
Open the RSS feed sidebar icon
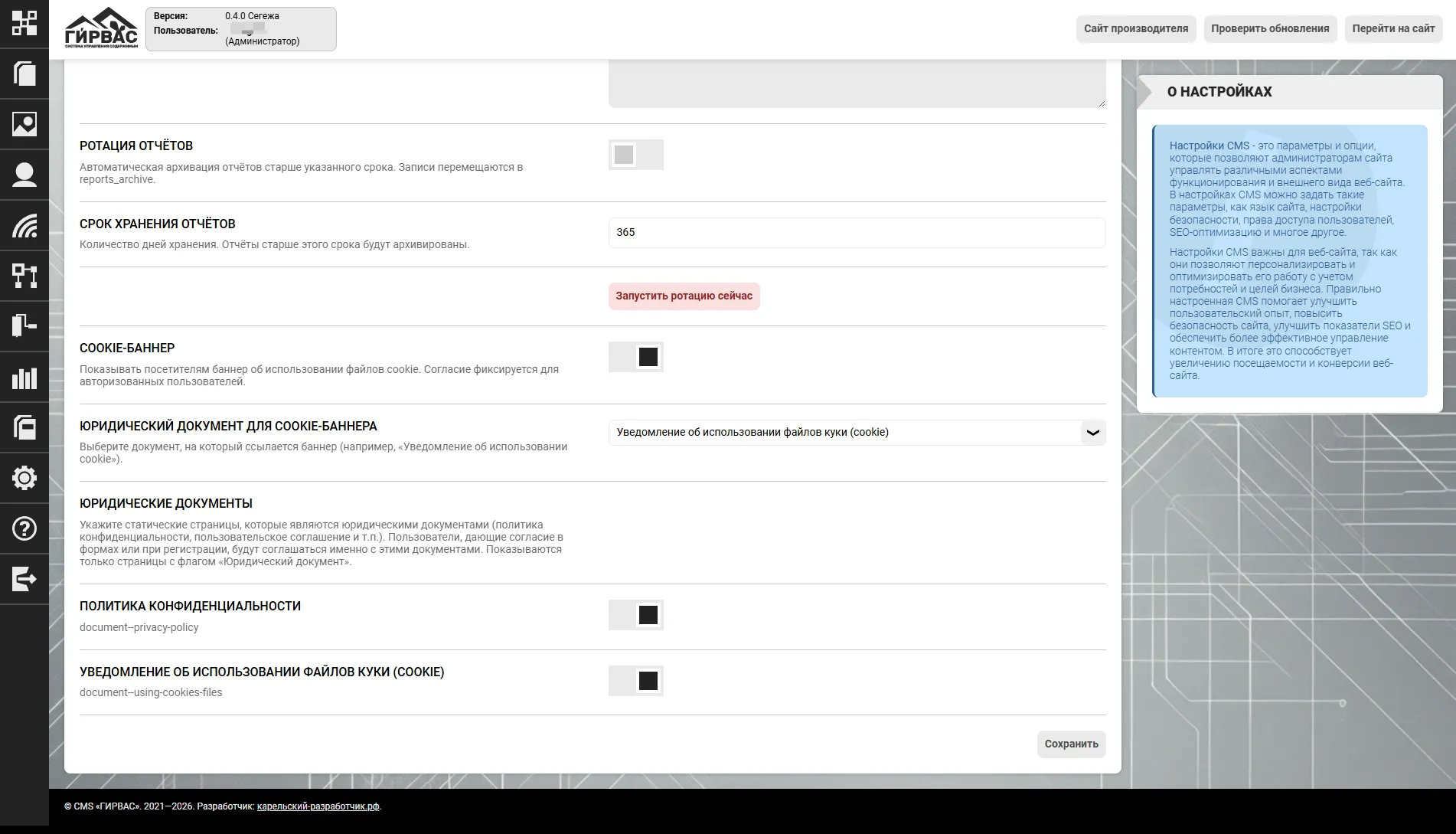tap(24, 225)
